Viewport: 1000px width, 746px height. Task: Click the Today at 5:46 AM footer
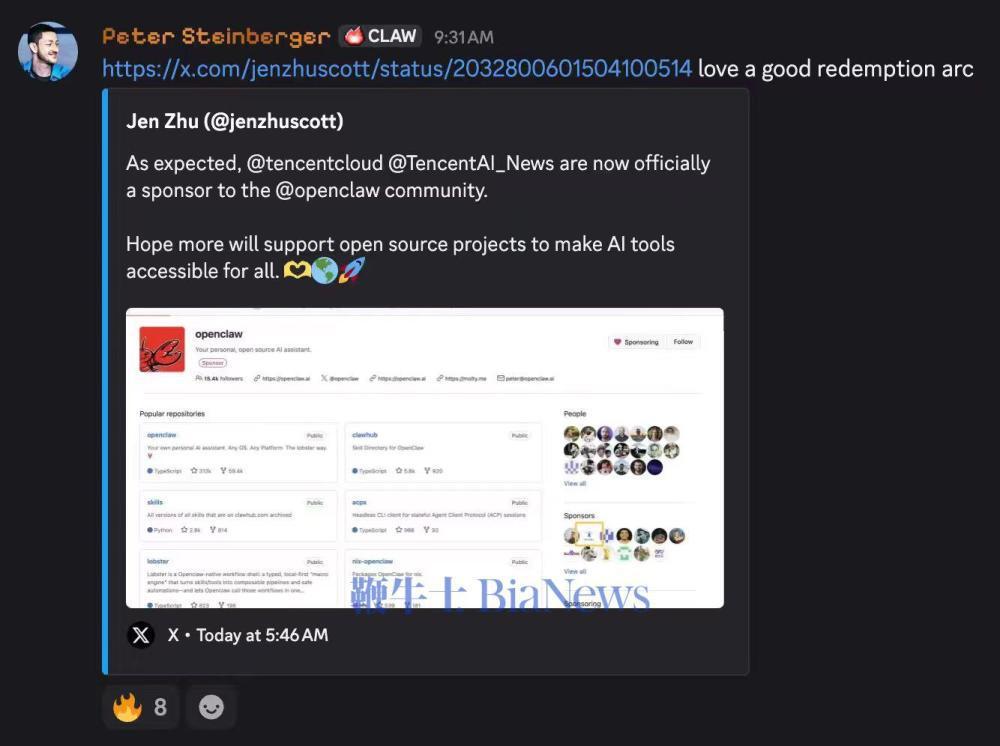coord(262,635)
